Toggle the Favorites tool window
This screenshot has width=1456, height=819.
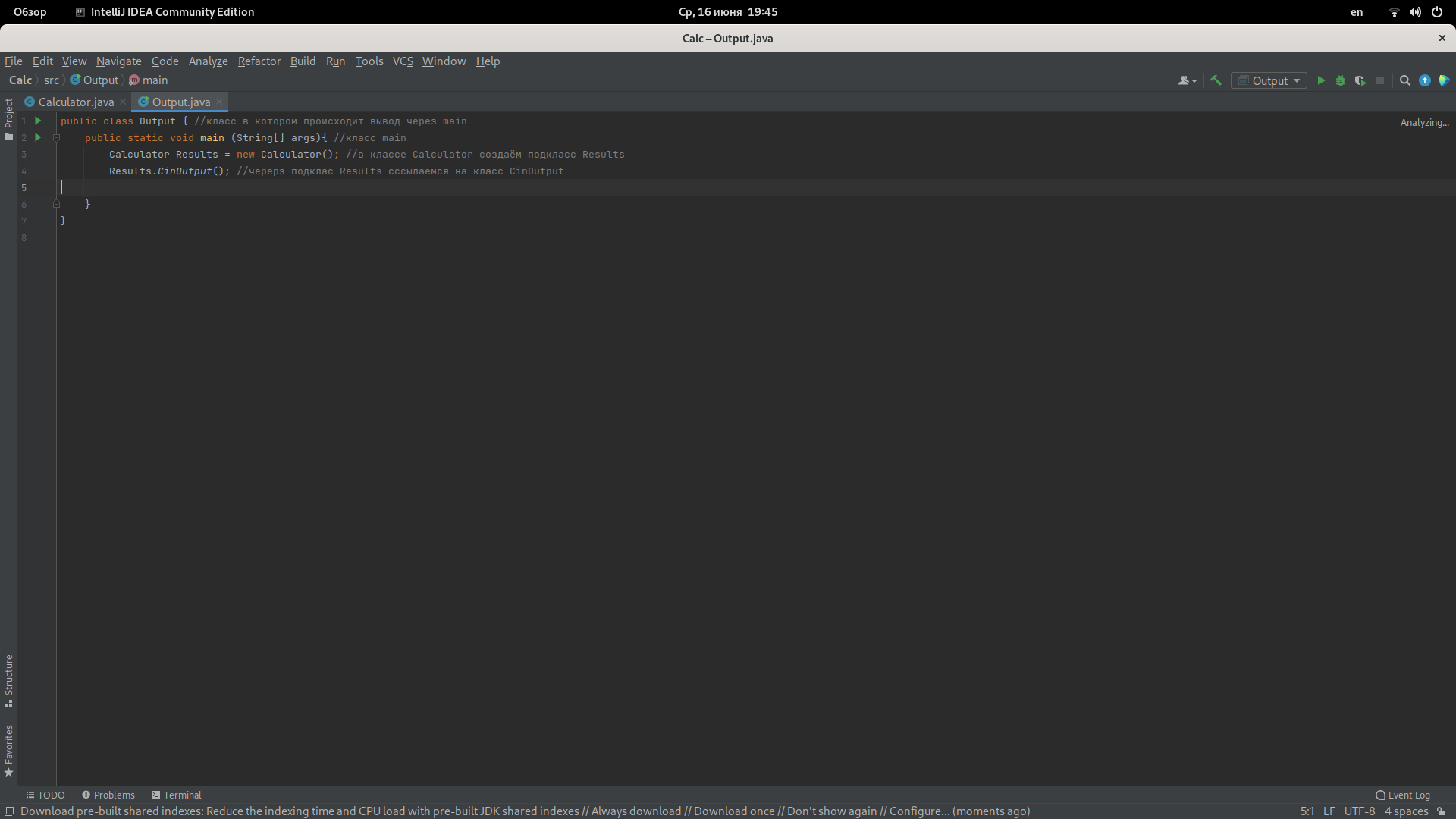(x=8, y=750)
